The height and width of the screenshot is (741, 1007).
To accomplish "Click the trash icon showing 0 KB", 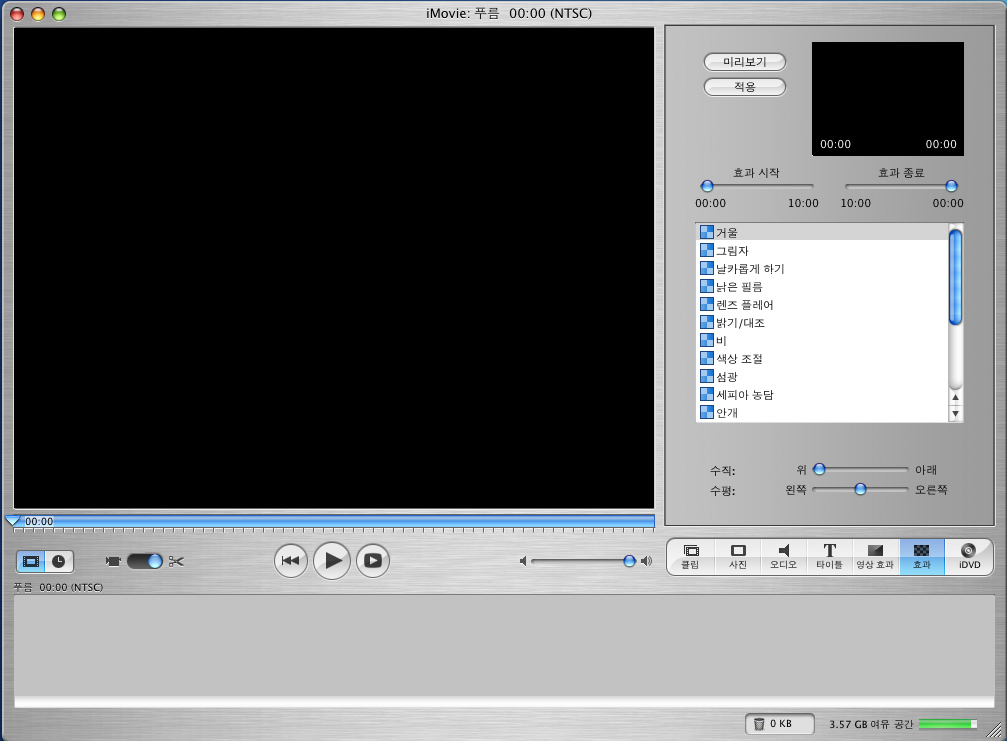I will 774,723.
